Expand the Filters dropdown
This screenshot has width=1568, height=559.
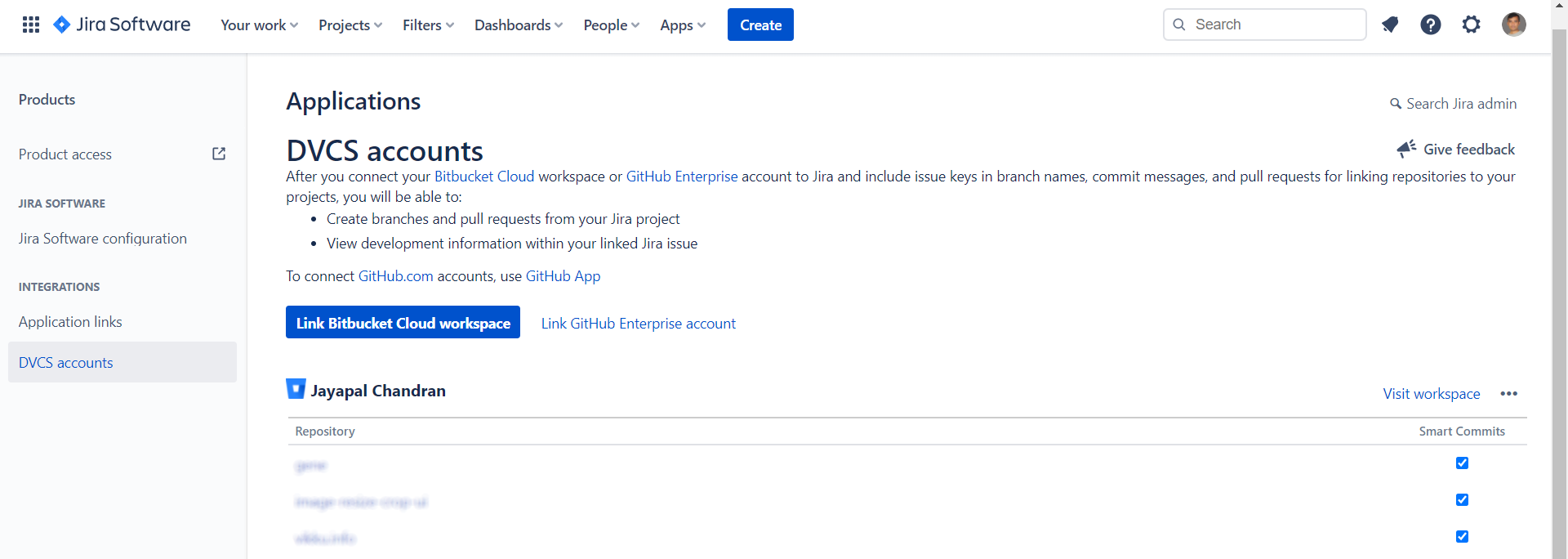pos(429,25)
